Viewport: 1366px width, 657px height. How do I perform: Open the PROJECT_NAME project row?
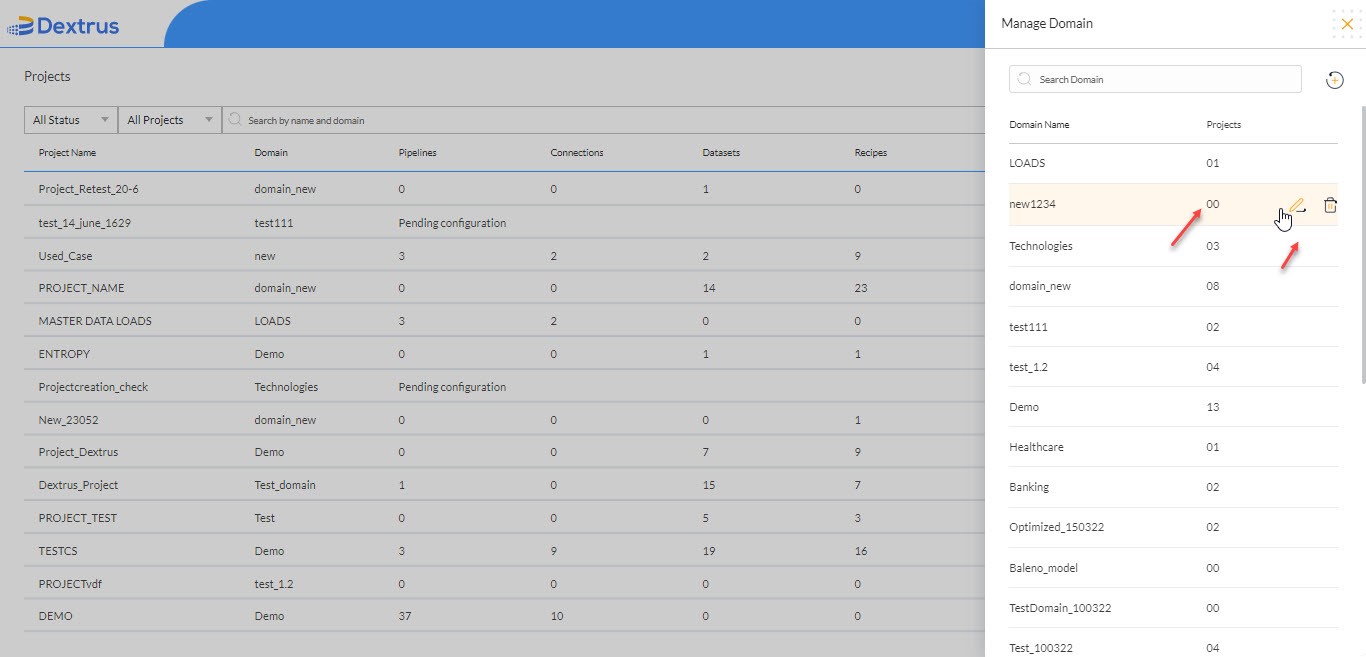click(504, 288)
